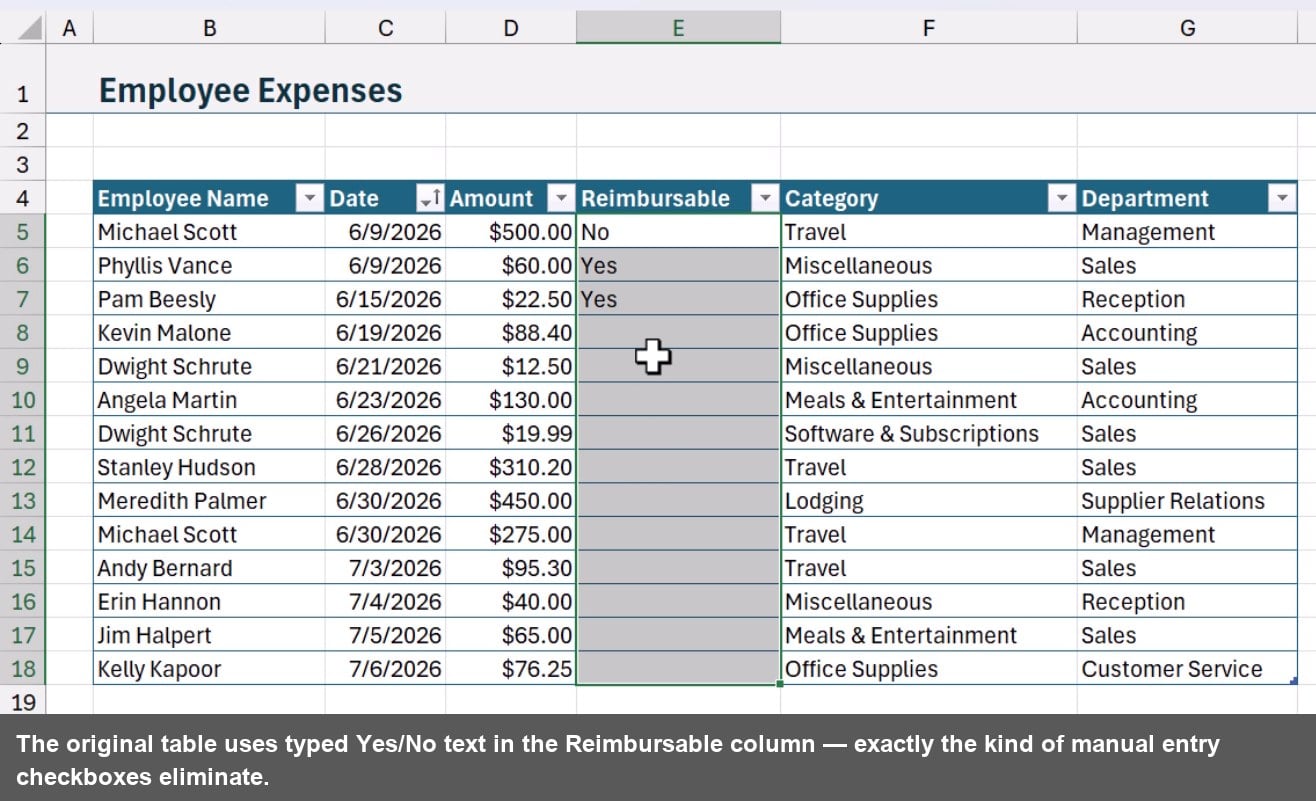Screen dimensions: 1316x801
Task: Select Pam Beesly's Reception department cell
Action: (1187, 299)
